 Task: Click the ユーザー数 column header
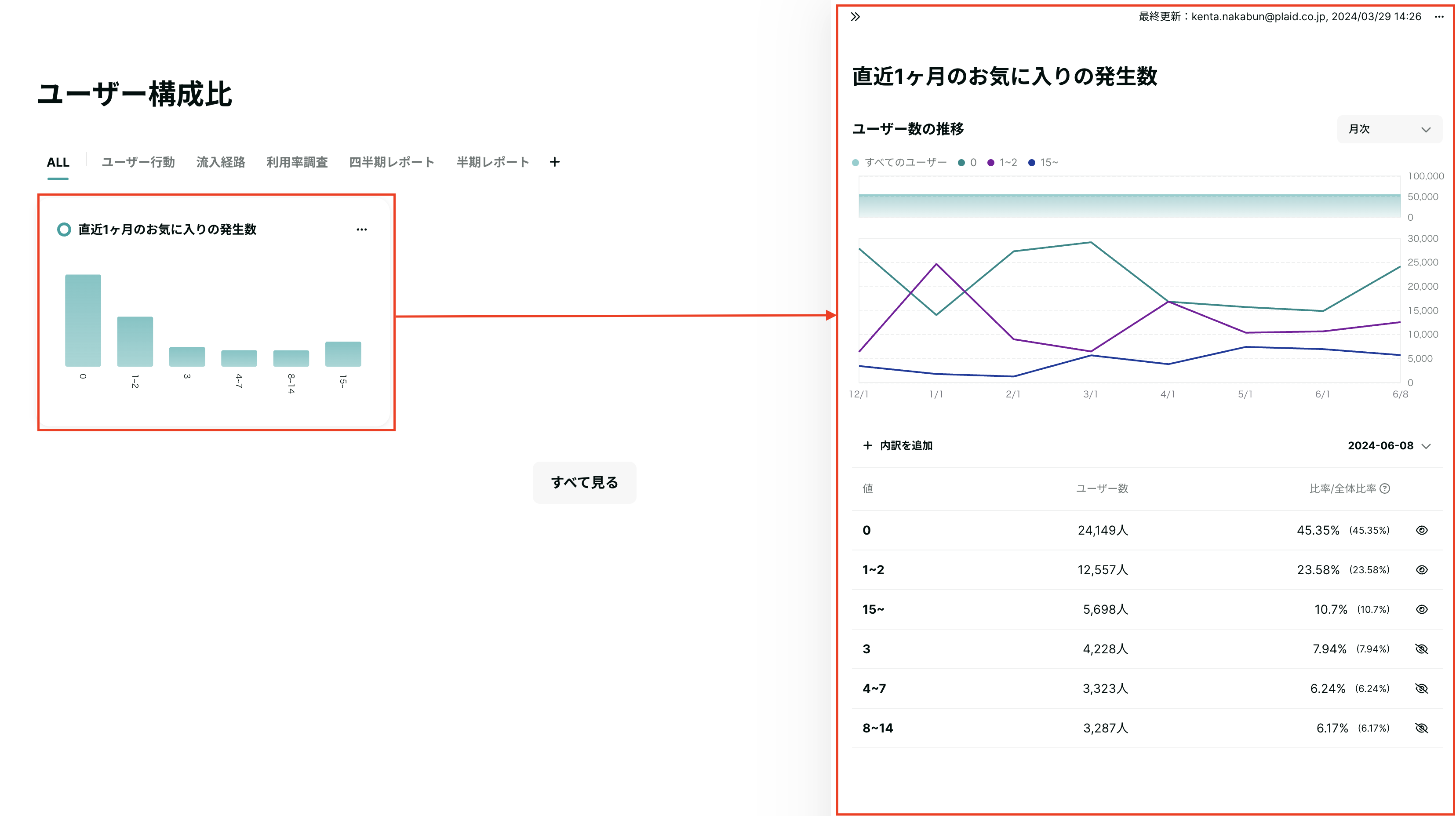(x=1102, y=489)
